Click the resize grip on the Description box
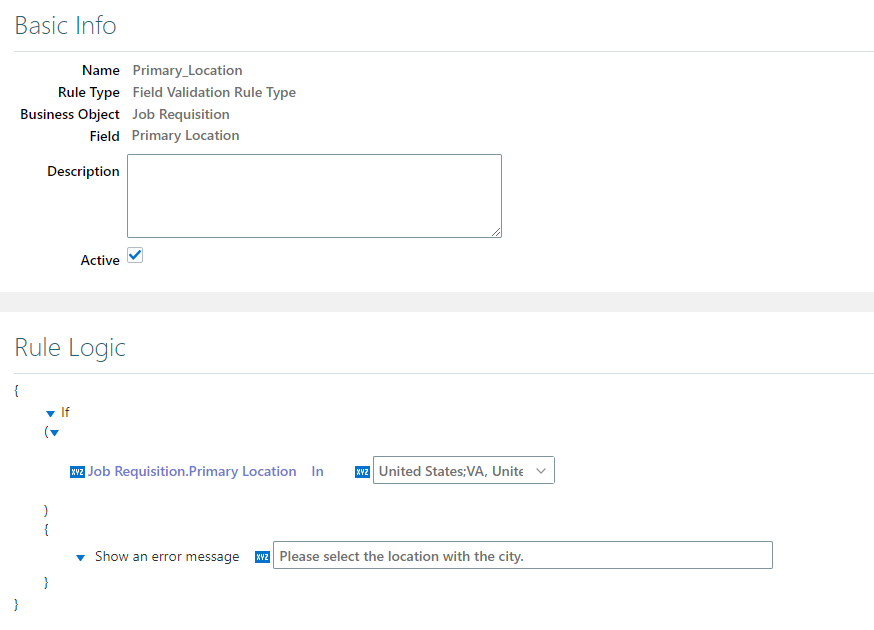Viewport: 874px width, 630px height. pyautogui.click(x=497, y=232)
